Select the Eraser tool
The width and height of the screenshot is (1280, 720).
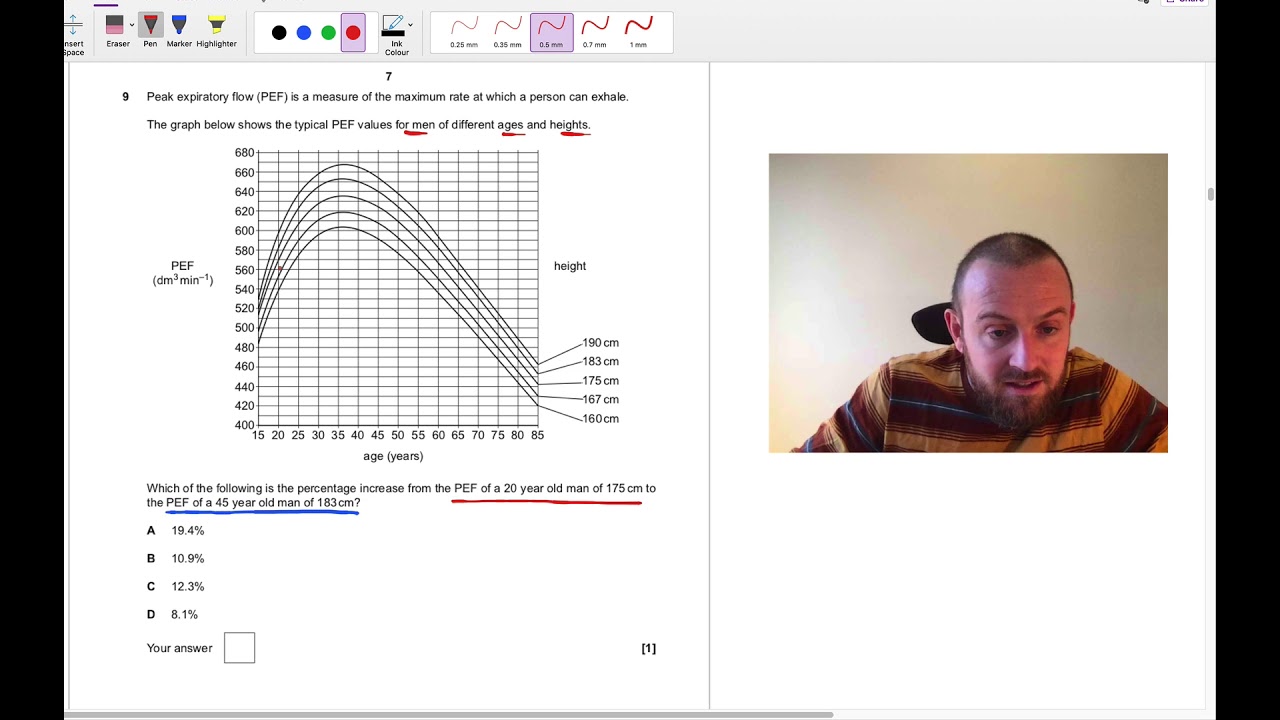coord(116,31)
